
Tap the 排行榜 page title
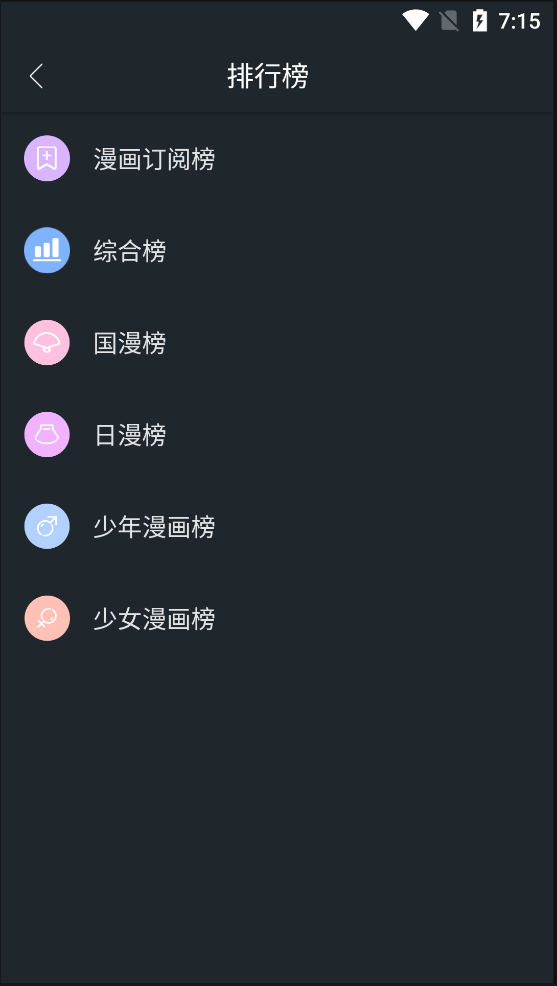point(268,76)
